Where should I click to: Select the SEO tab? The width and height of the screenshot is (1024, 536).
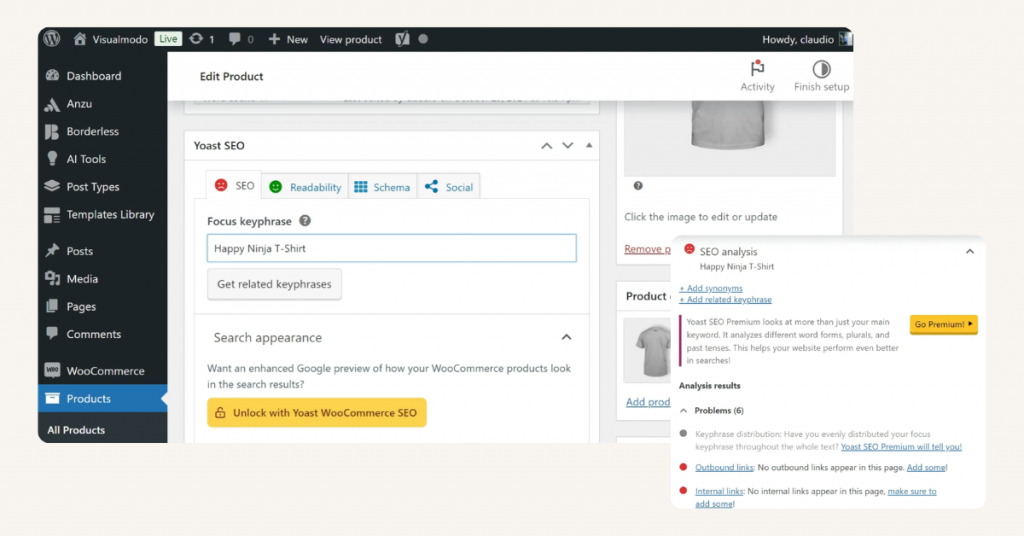(x=234, y=185)
